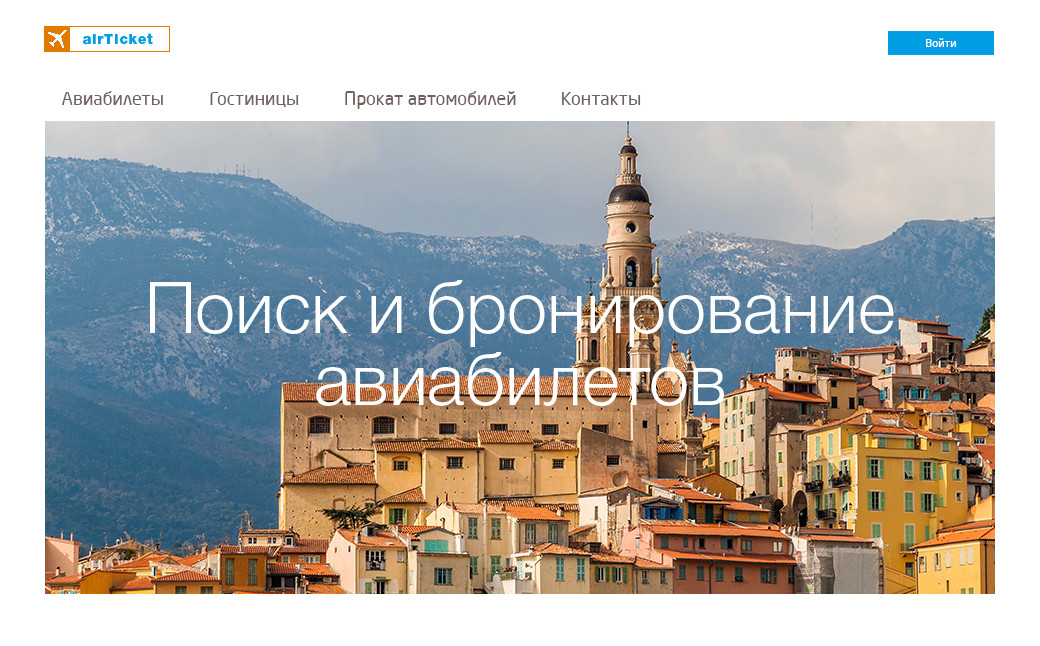Click the orange airplane logo icon

coord(57,39)
